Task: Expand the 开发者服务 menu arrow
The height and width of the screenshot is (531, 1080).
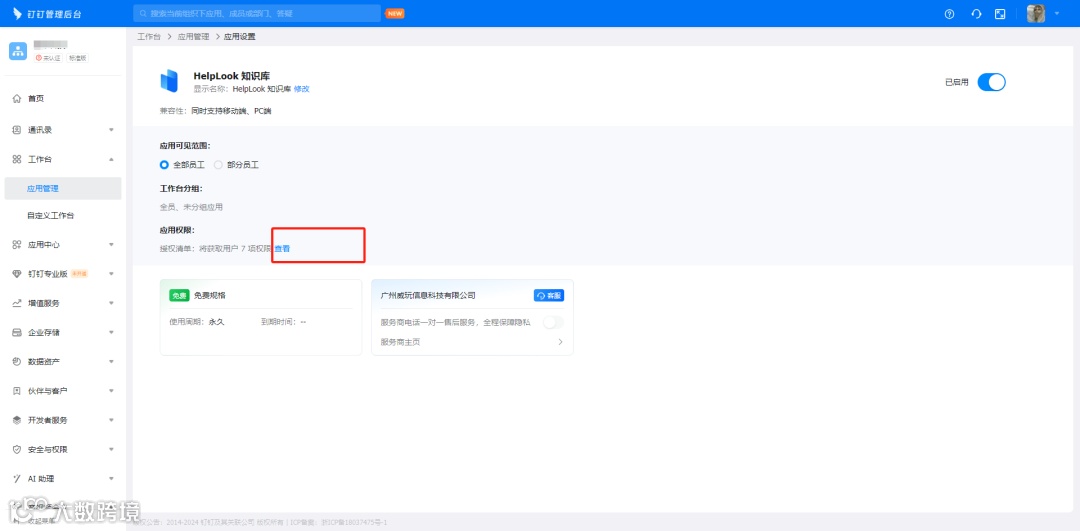Action: coord(111,420)
